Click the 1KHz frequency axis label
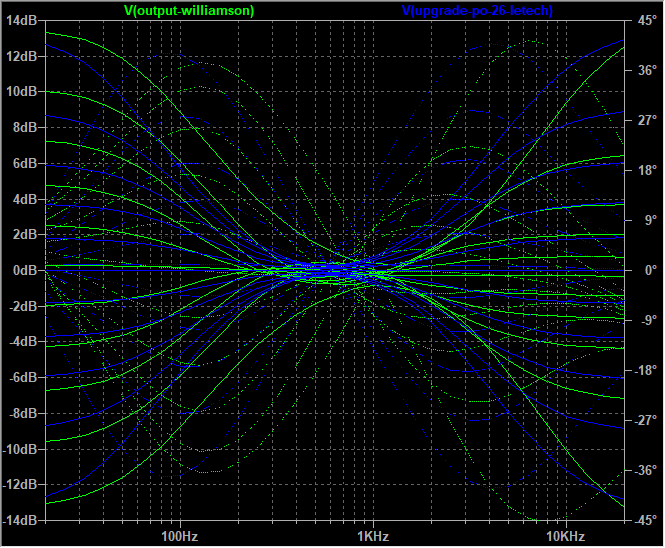Image resolution: width=665 pixels, height=548 pixels. coord(373,536)
